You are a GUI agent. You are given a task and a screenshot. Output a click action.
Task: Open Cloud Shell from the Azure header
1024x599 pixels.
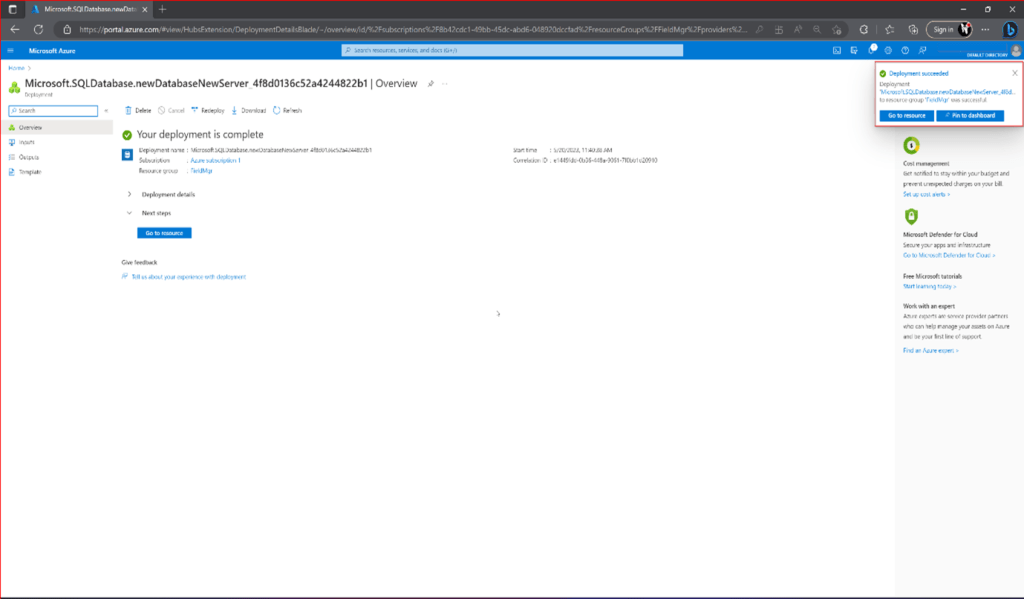(837, 50)
